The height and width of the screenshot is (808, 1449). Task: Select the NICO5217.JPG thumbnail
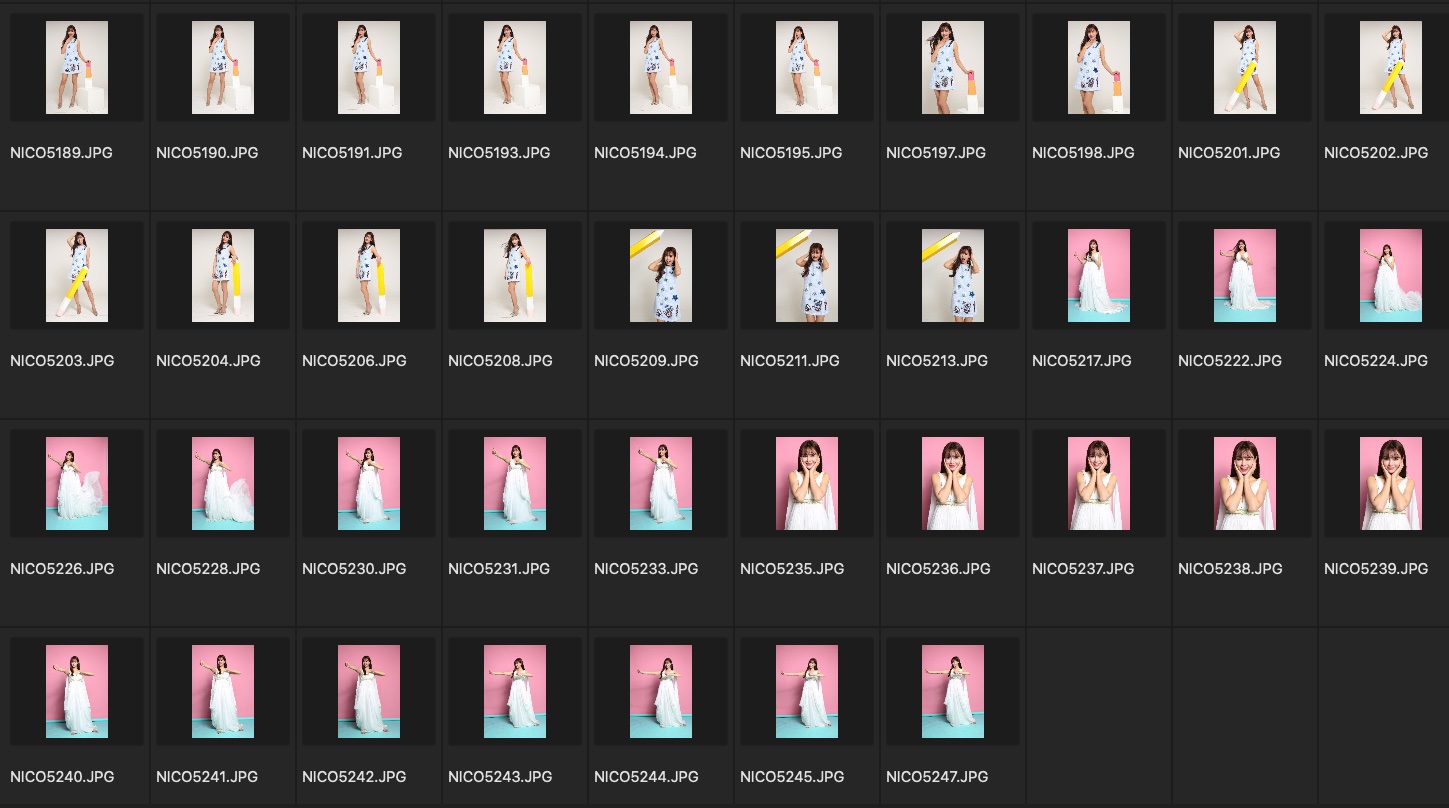click(x=1099, y=276)
